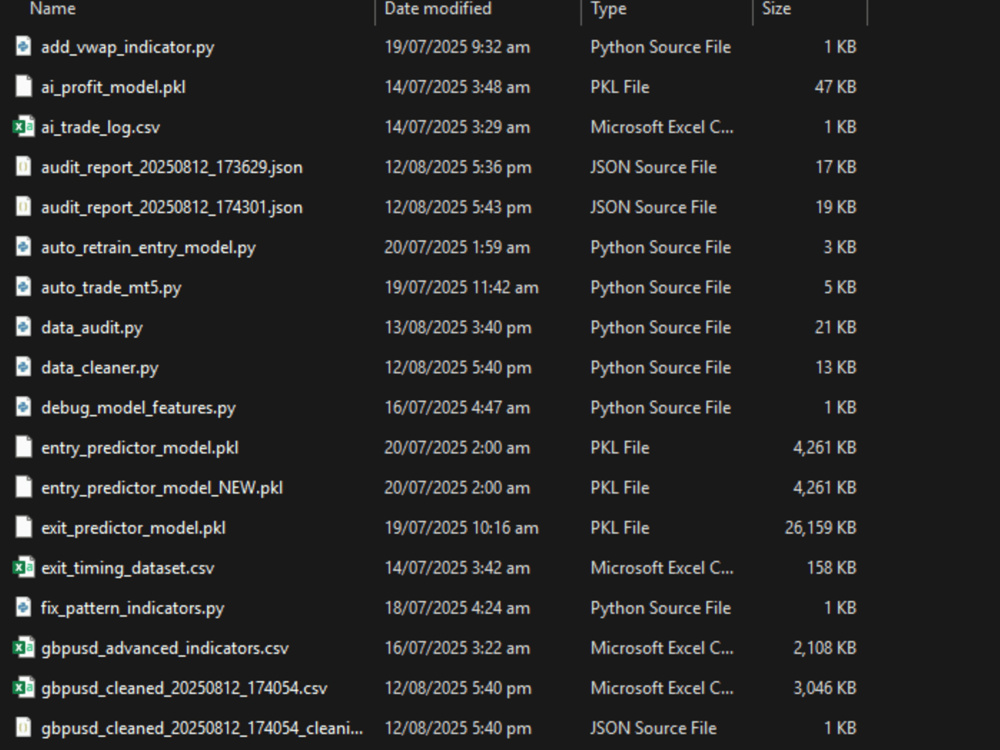Click the 158 KB size value
This screenshot has width=1000, height=750.
(832, 568)
